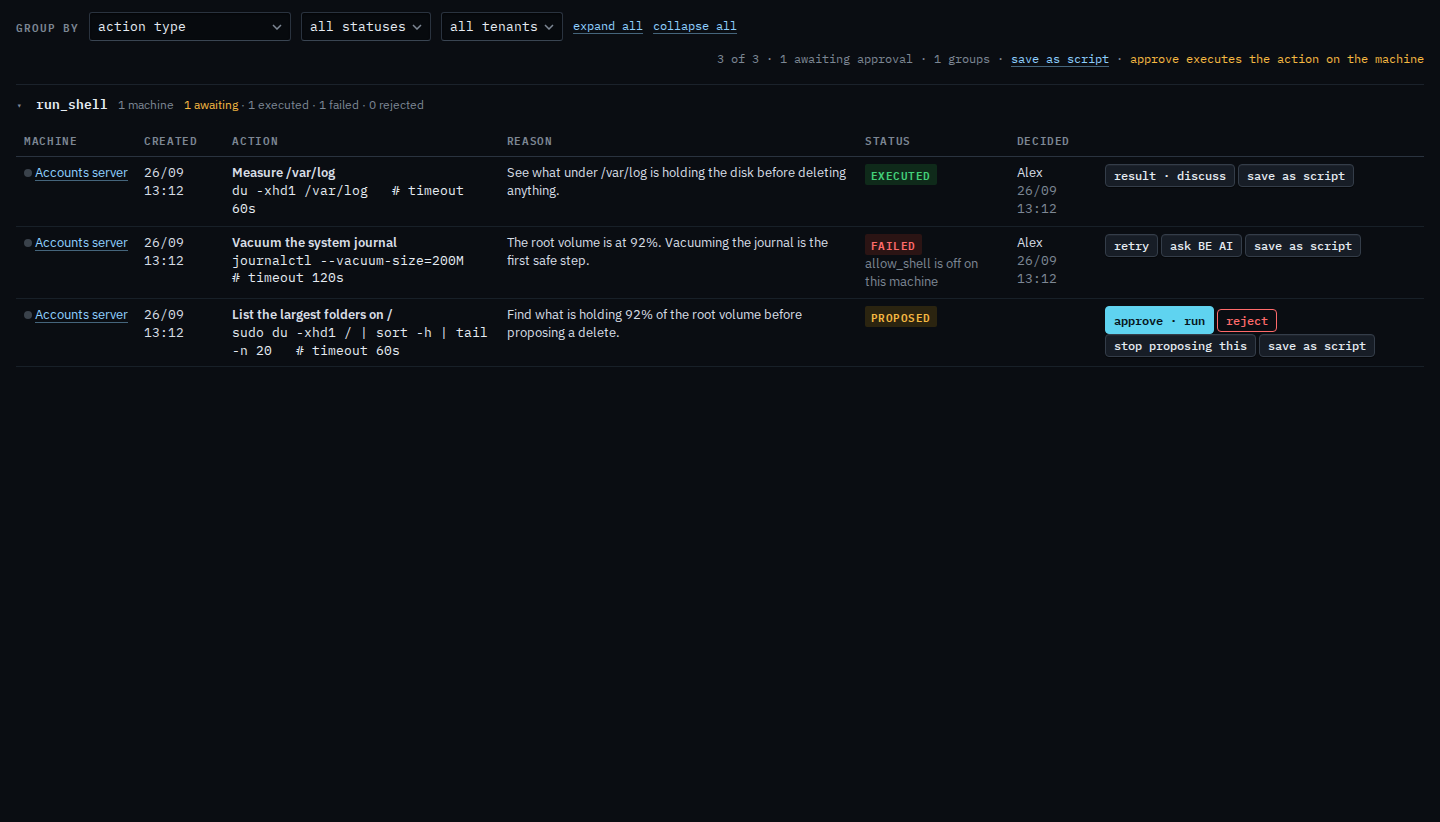This screenshot has height=822, width=1440.
Task: Open the 'action type' group-by dropdown
Action: (x=190, y=26)
